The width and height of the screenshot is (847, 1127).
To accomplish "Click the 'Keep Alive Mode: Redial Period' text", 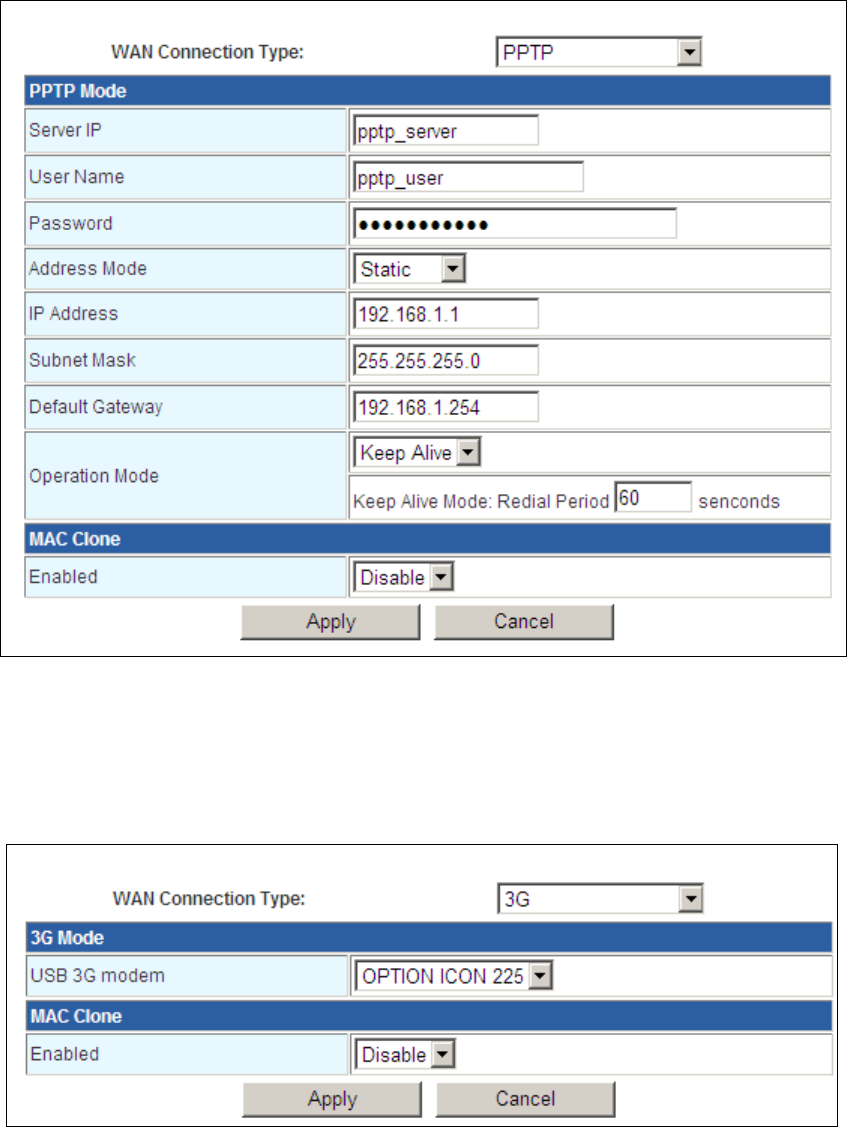I will point(481,501).
